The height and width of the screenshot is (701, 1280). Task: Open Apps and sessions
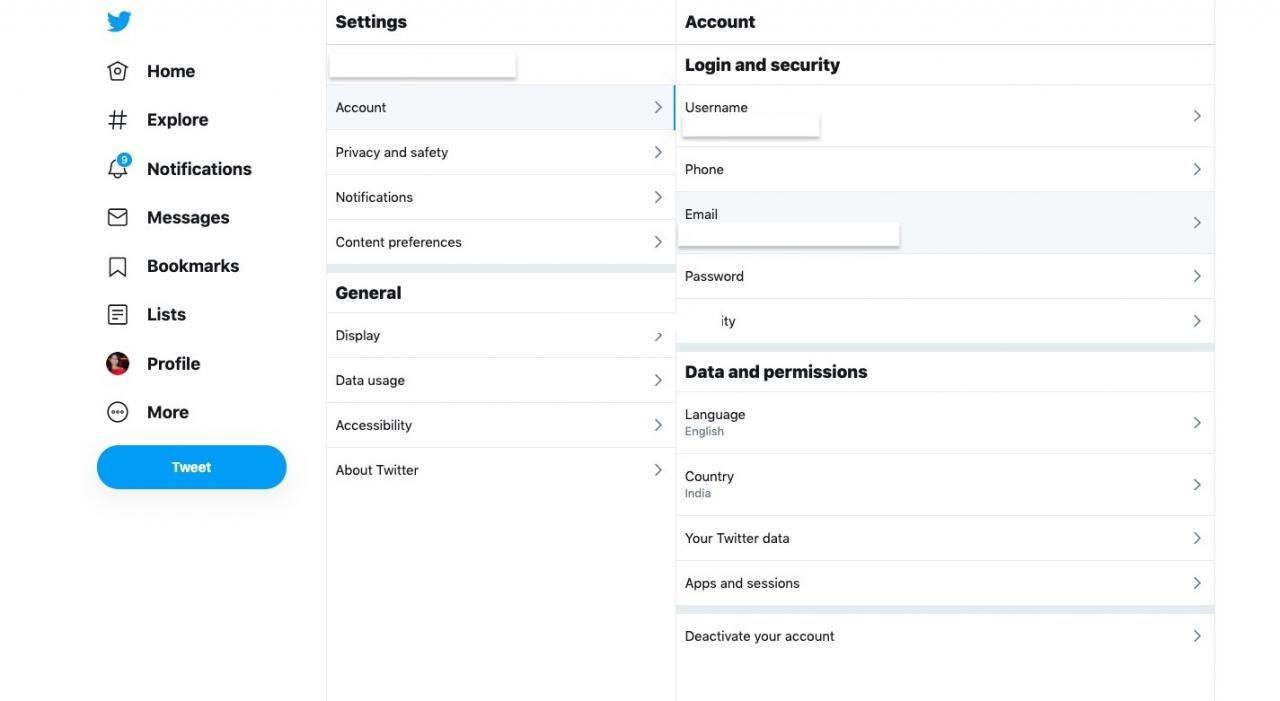(x=945, y=583)
